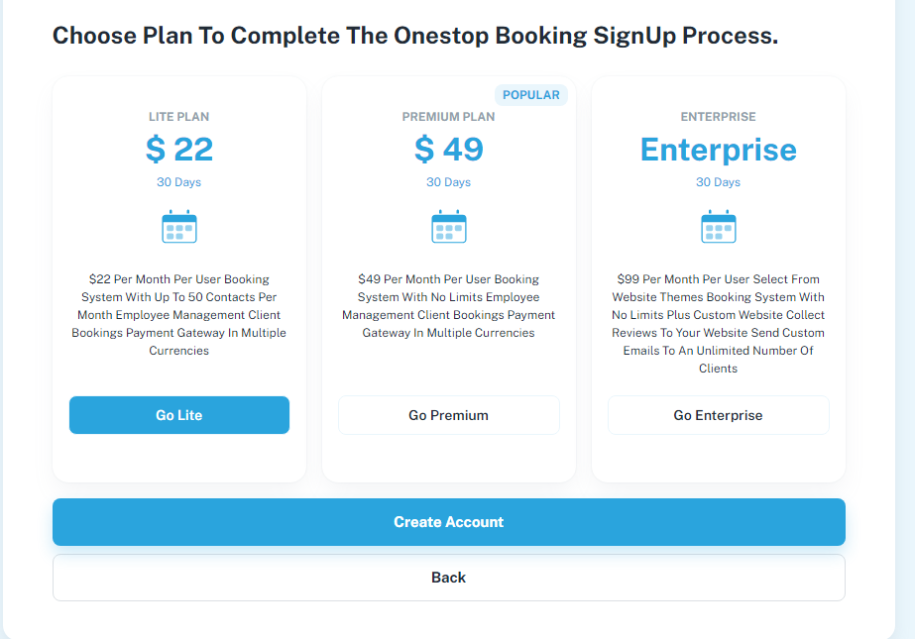Click the Enterprise plan description text

coord(718,323)
